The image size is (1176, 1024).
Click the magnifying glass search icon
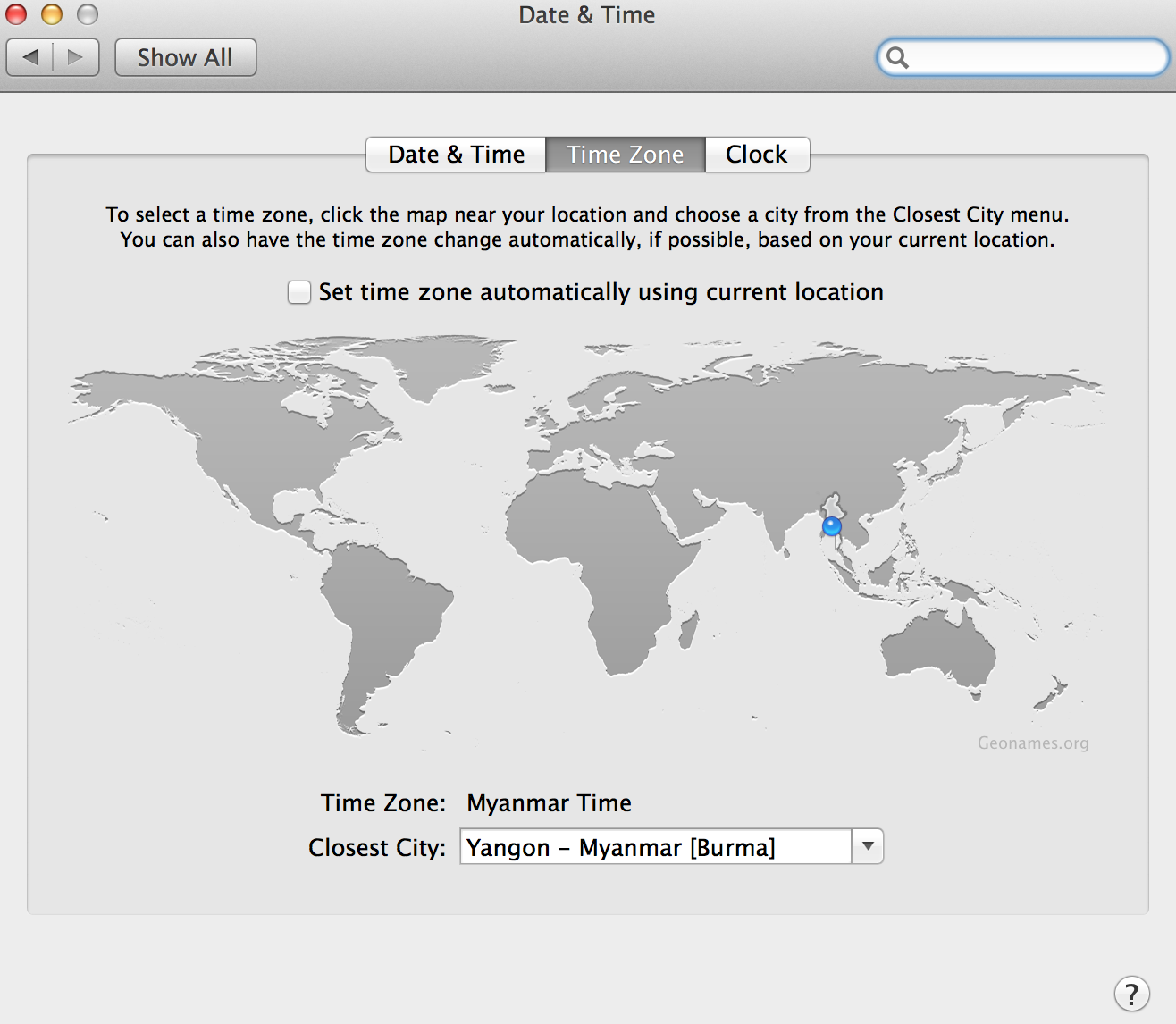click(x=897, y=58)
